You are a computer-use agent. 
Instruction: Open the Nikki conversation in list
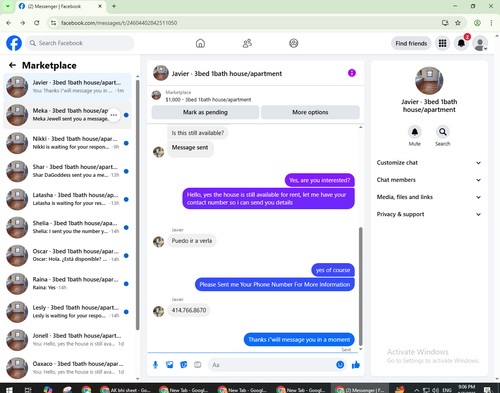pos(67,143)
